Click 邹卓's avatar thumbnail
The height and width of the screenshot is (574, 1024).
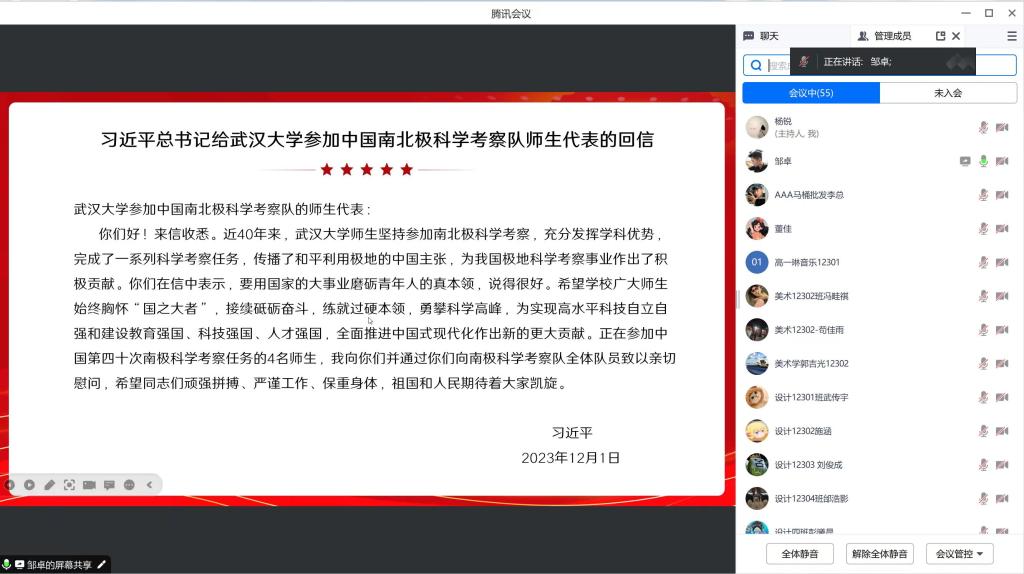tap(757, 161)
